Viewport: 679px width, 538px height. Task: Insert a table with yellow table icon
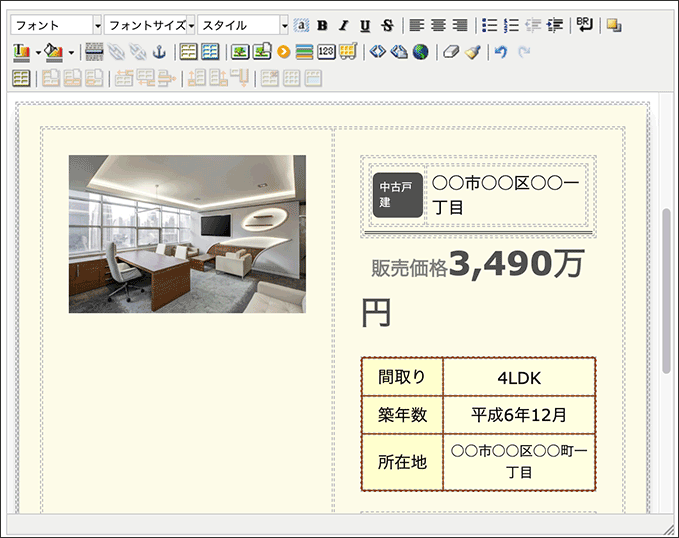(x=188, y=52)
